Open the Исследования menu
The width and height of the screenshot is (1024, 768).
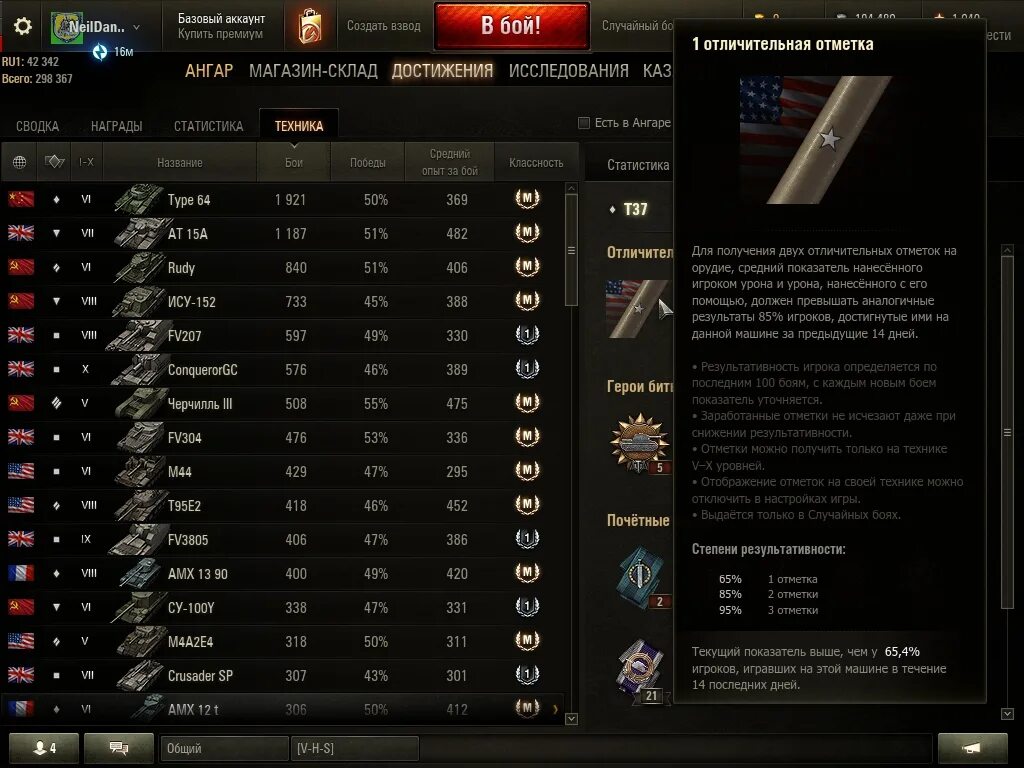[x=568, y=71]
